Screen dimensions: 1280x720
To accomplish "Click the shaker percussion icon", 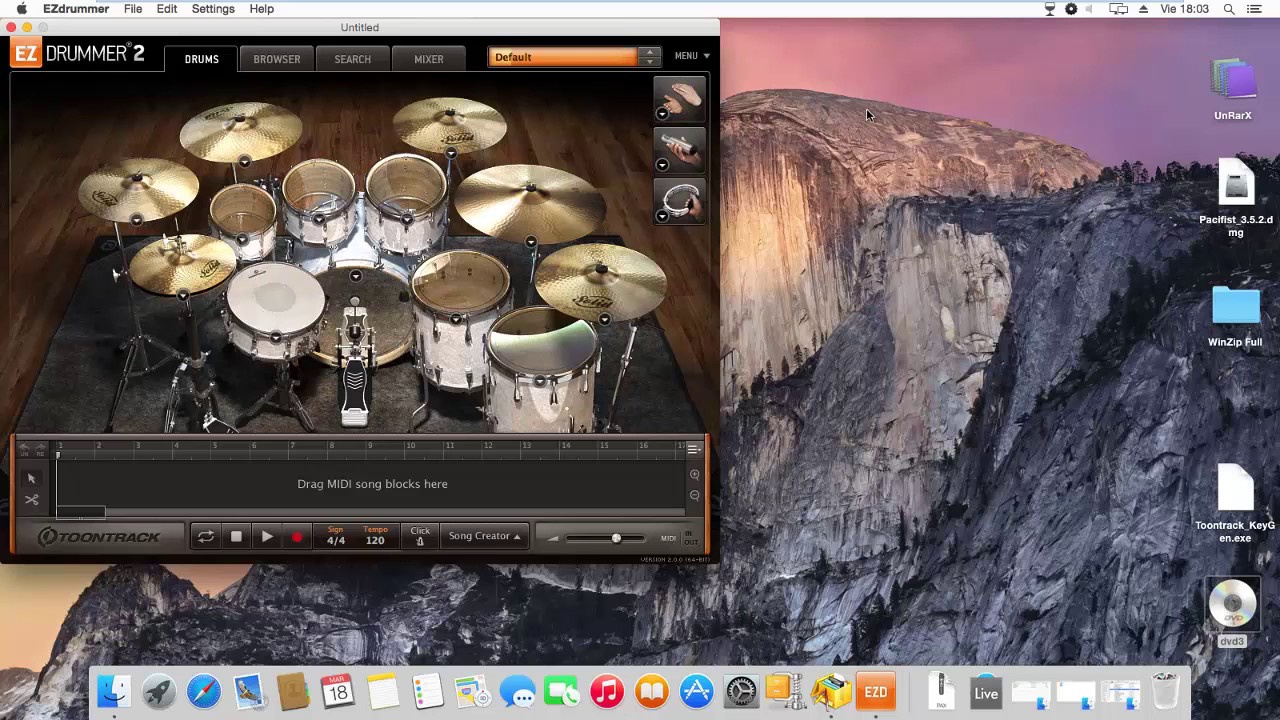I will point(680,149).
